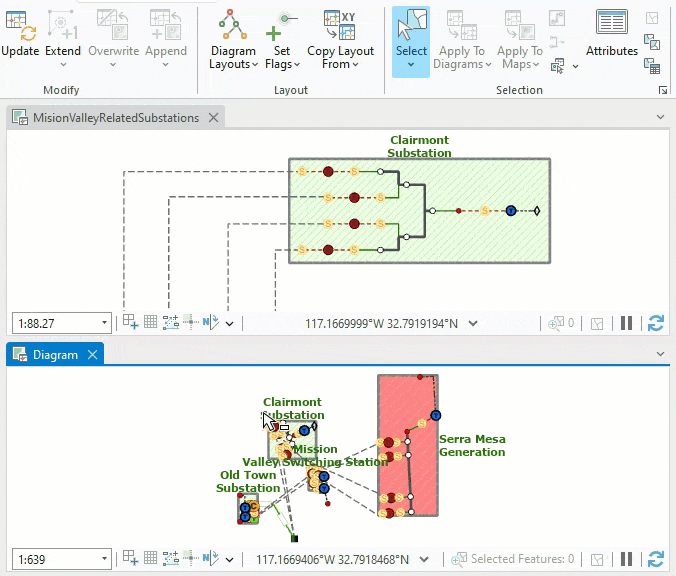This screenshot has width=676, height=576.
Task: Open view options chevron for MisionValleyRelatedSubstations
Action: (660, 117)
